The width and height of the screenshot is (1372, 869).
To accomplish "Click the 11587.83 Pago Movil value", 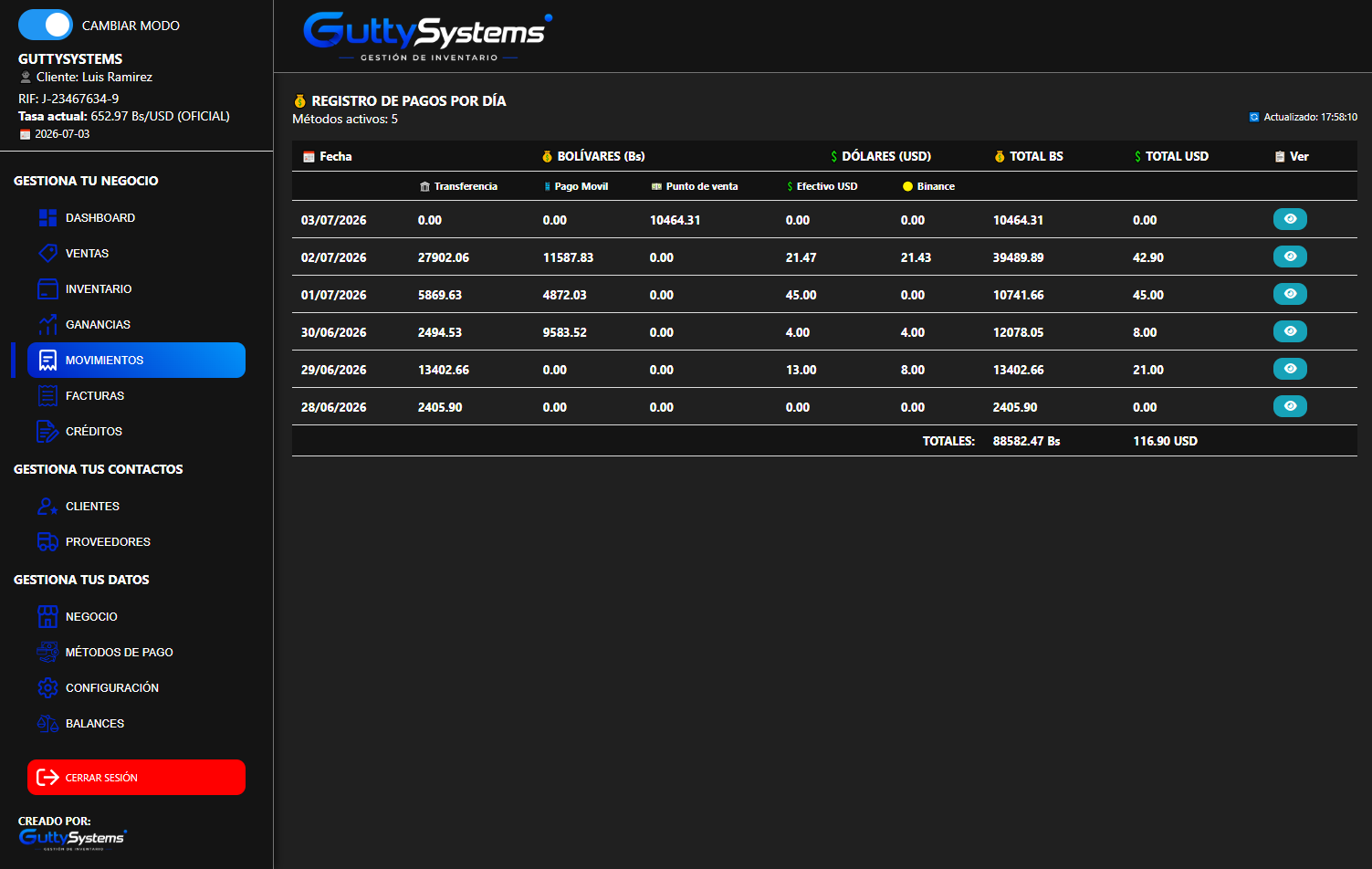I will click(568, 257).
